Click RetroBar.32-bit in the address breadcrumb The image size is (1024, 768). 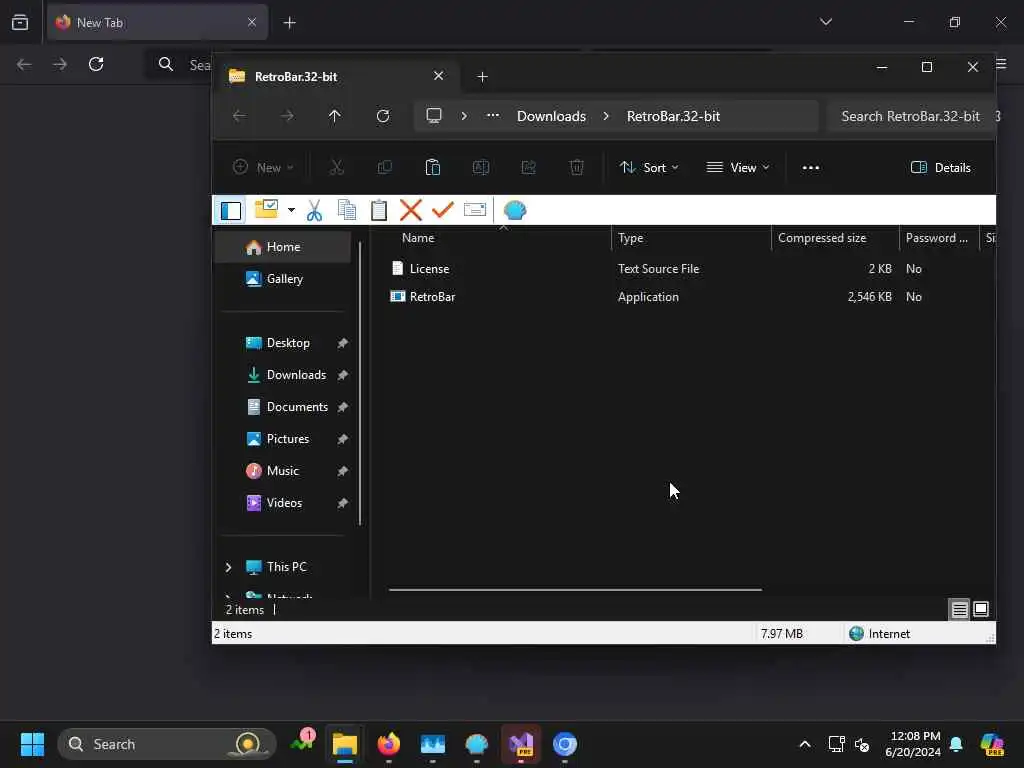(673, 116)
